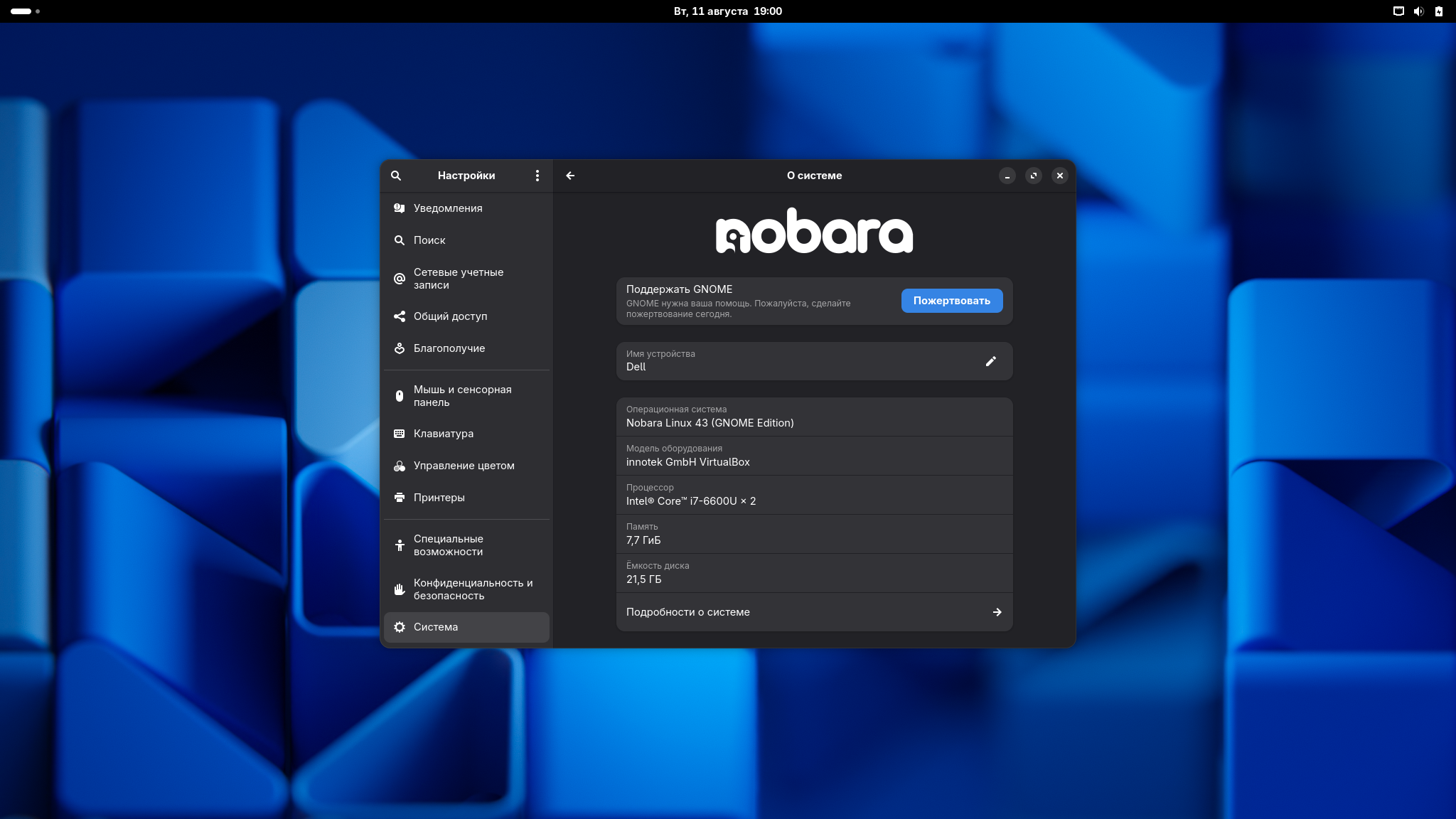1456x819 pixels.
Task: Click the processor value Intel Core i7-6600U × 2
Action: click(691, 501)
